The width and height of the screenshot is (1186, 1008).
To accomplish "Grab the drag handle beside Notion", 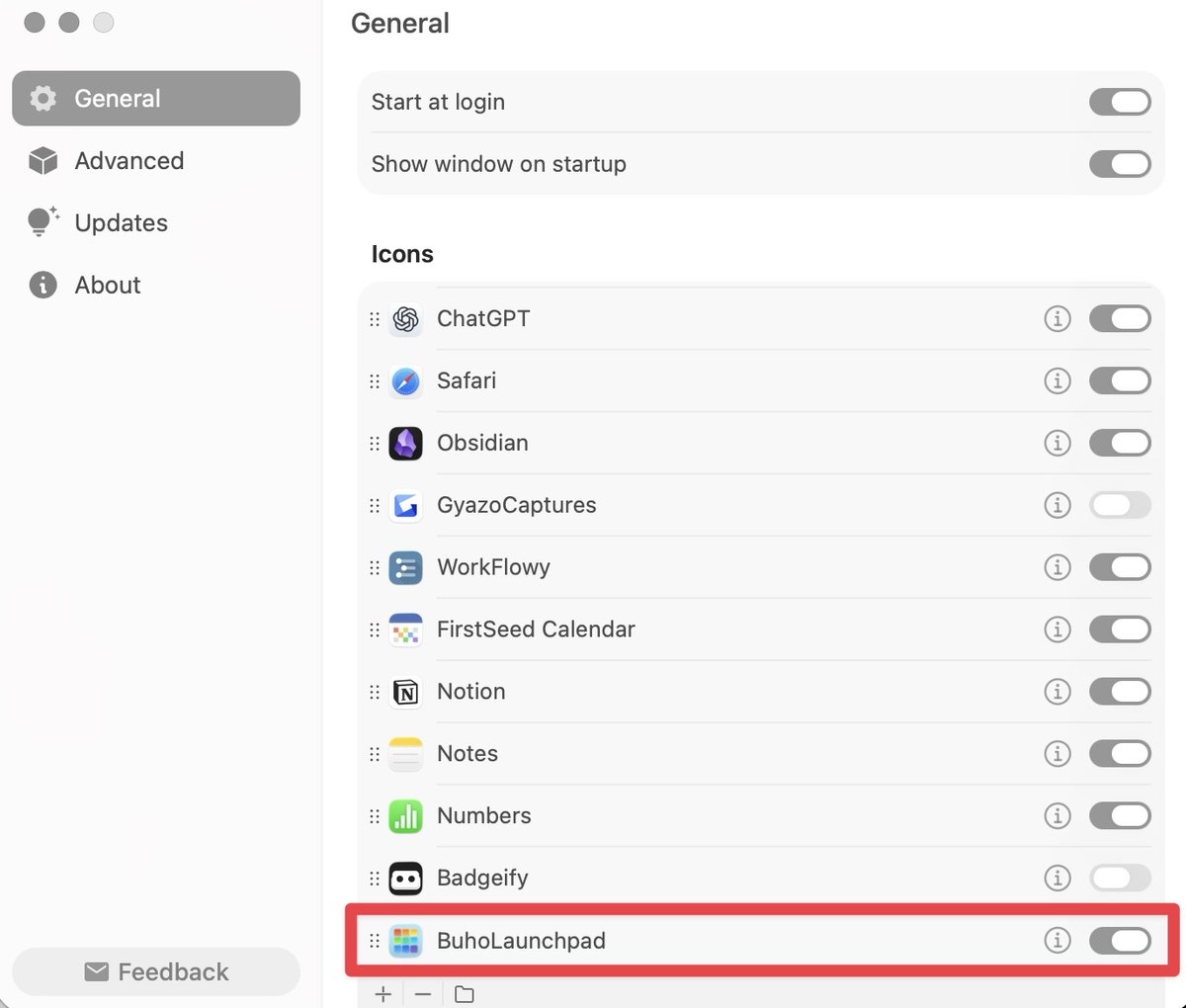I will pos(375,692).
